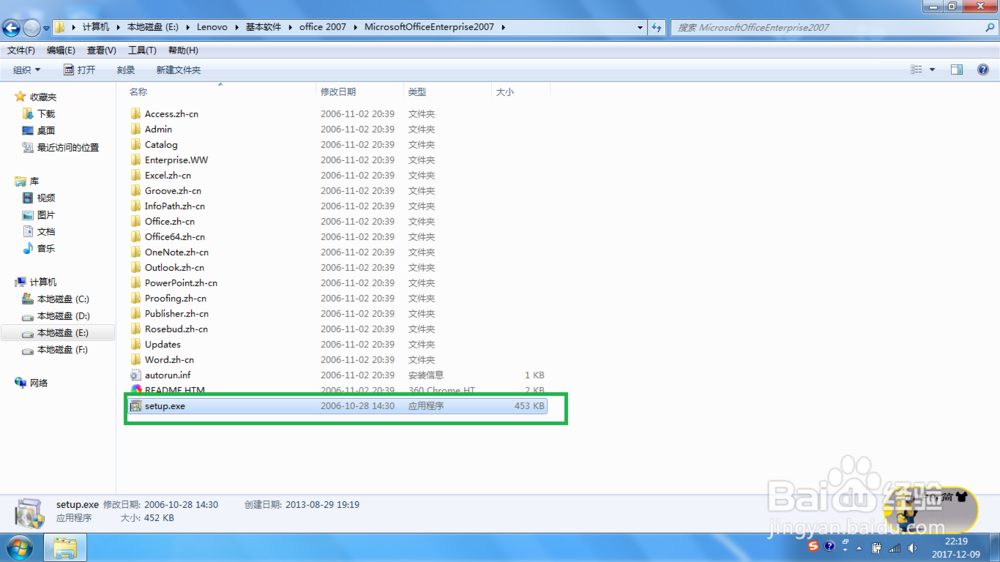
Task: Select the Catalog folder icon
Action: pyautogui.click(x=135, y=144)
